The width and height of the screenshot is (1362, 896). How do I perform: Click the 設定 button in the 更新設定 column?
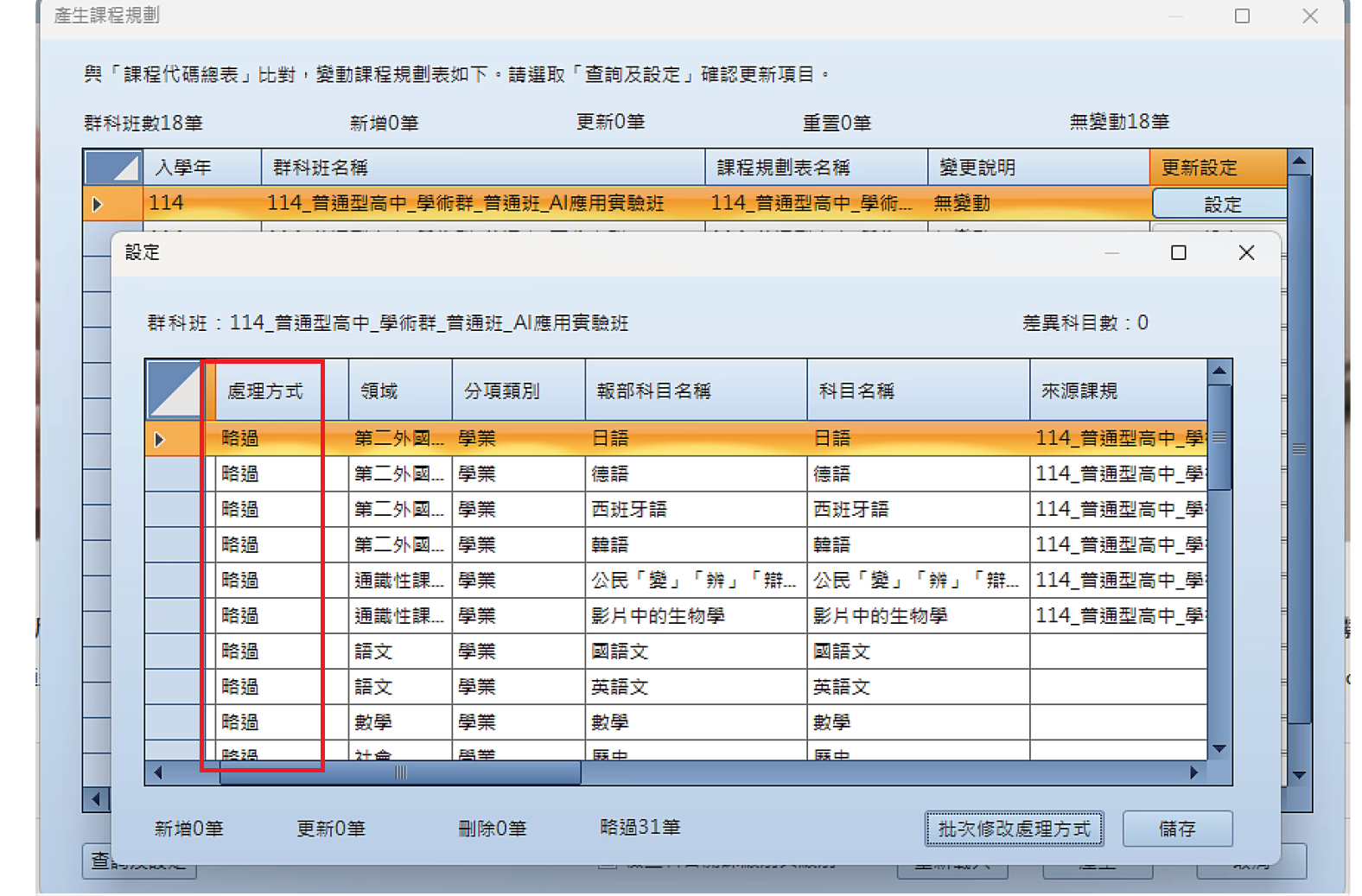[x=1220, y=204]
